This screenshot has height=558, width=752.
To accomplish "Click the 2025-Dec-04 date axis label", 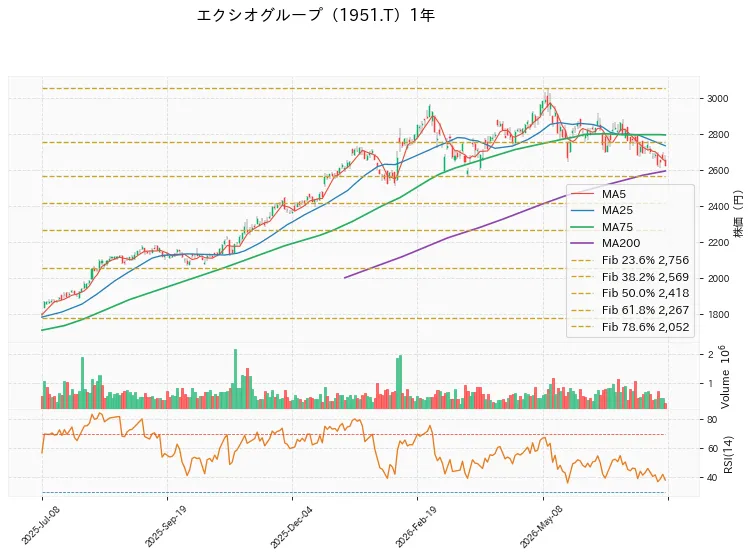I will click(x=291, y=527).
